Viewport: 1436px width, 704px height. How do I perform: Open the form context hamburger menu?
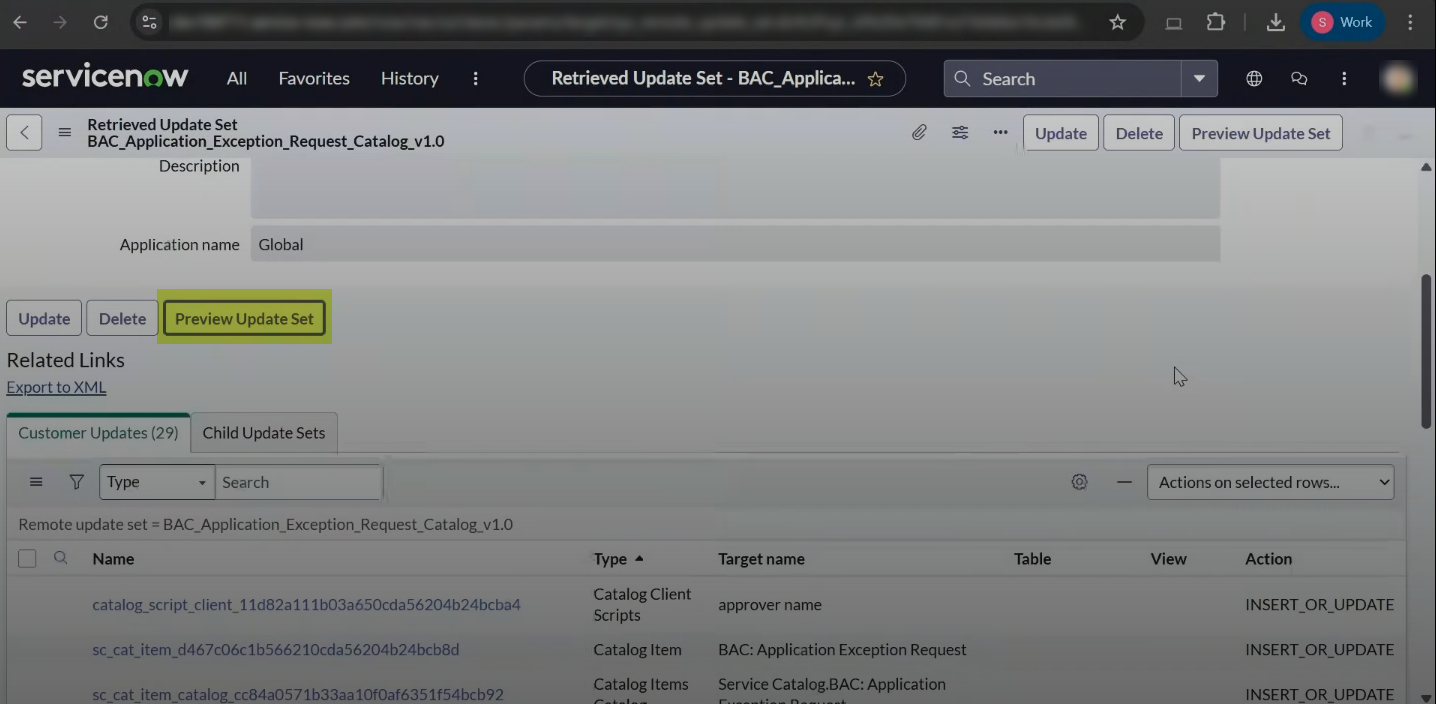[x=65, y=133]
